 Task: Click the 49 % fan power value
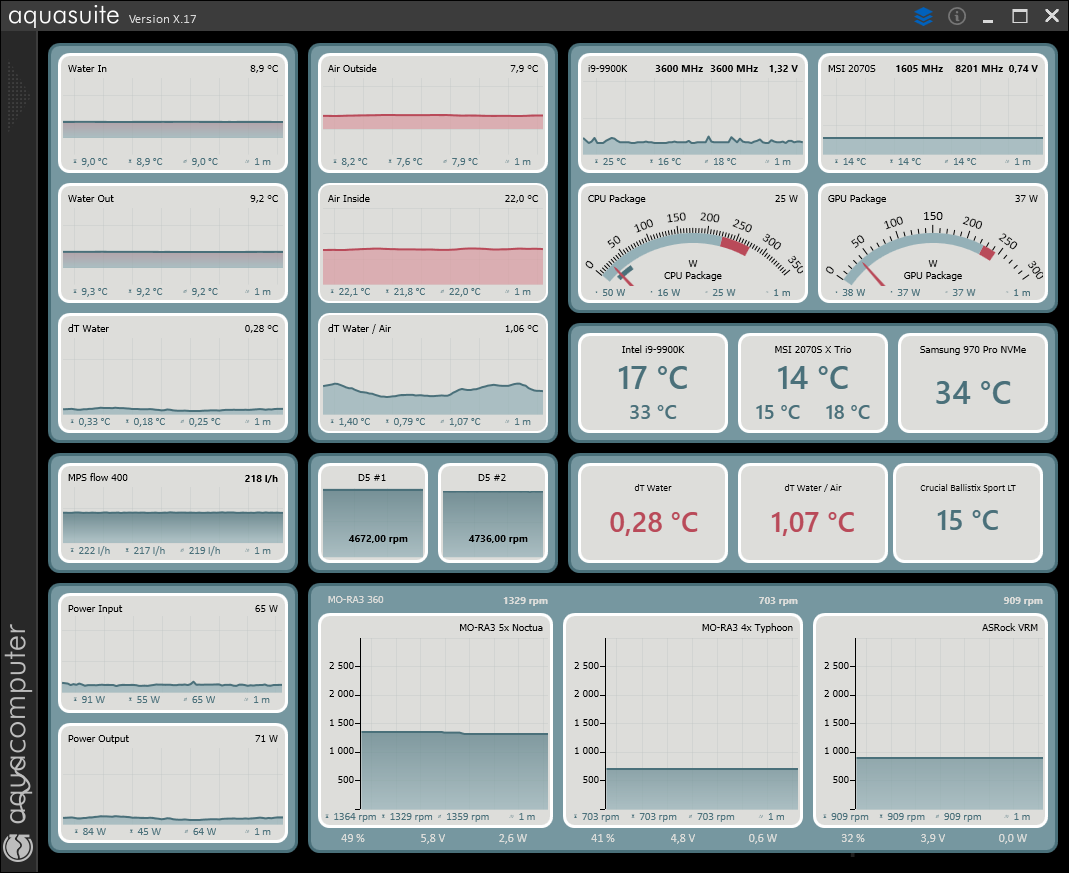point(352,838)
